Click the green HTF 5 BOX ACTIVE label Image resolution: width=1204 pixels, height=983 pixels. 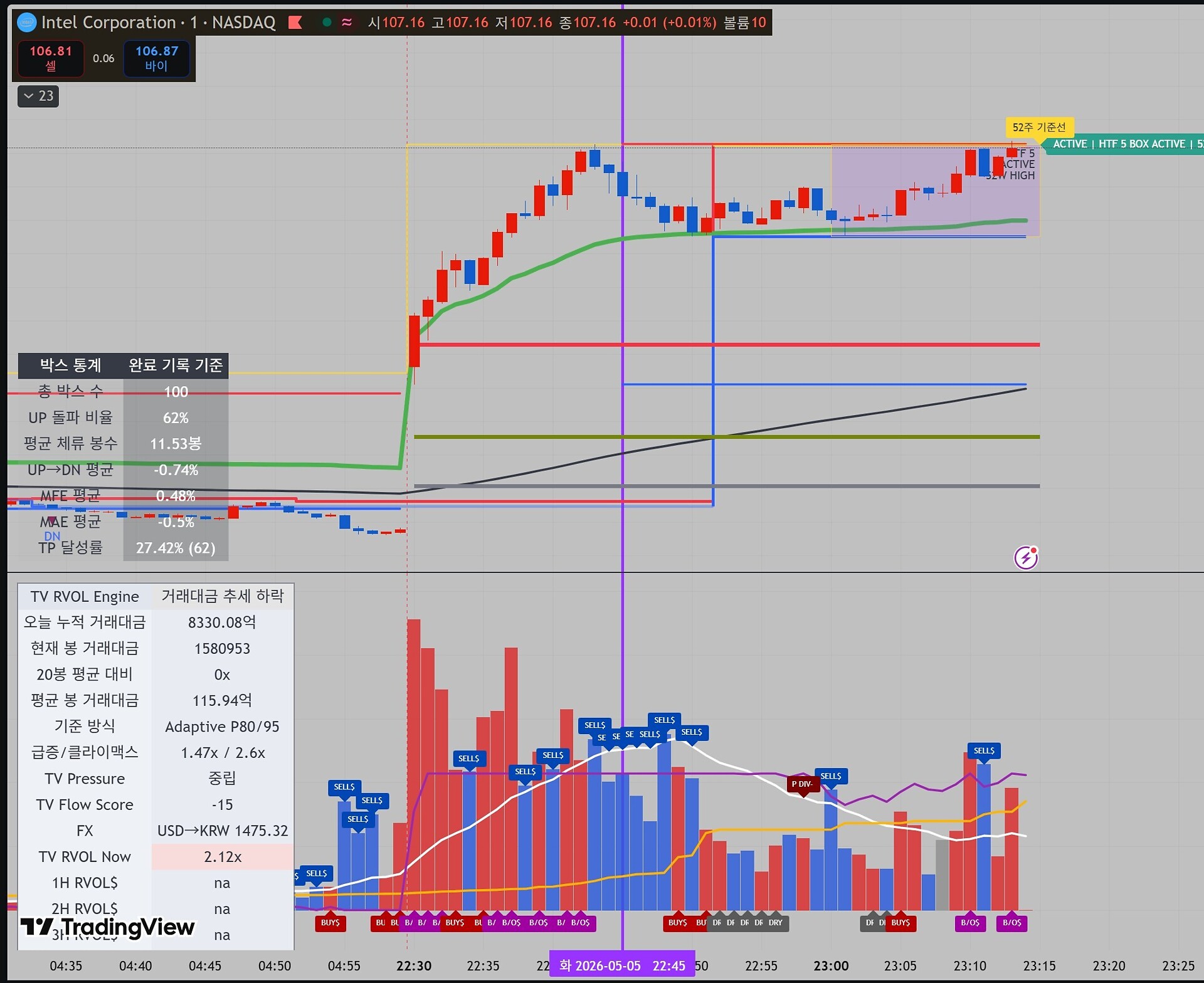click(1126, 144)
